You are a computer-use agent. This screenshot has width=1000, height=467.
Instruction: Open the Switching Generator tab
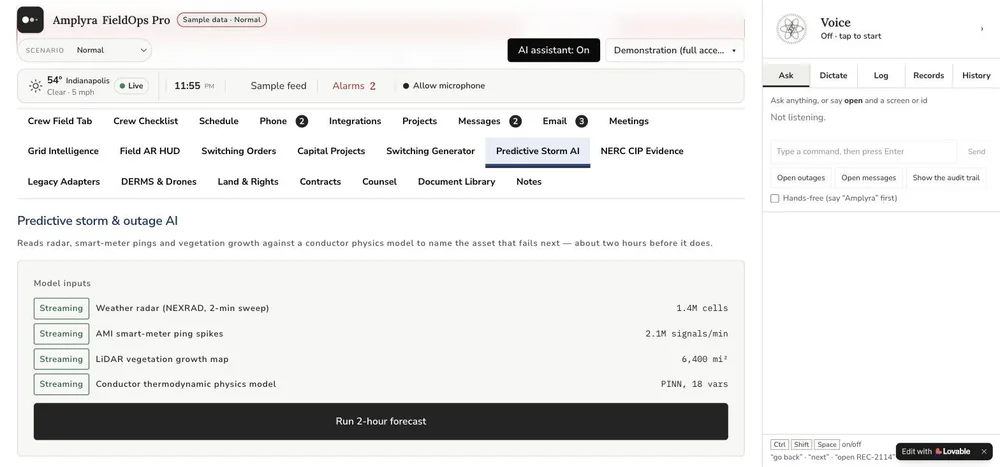430,151
